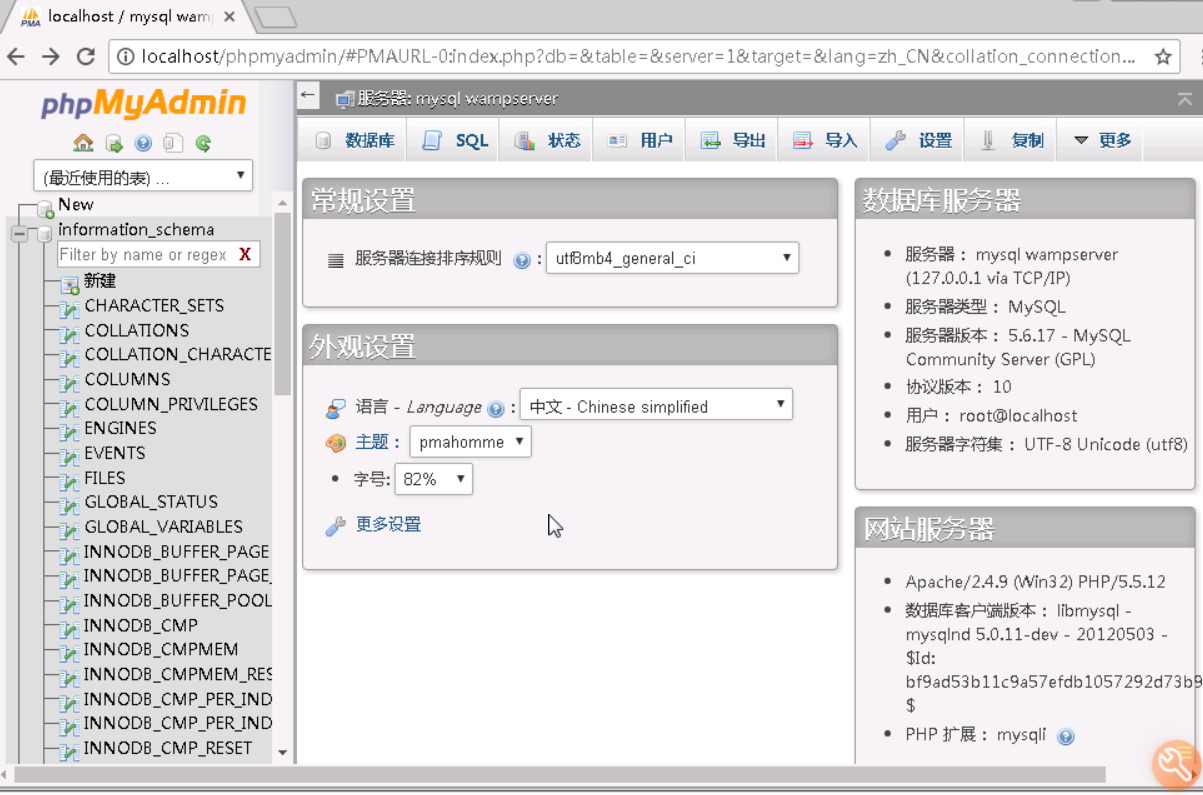
Task: Click the theme palette icon beside 主题
Action: 336,443
